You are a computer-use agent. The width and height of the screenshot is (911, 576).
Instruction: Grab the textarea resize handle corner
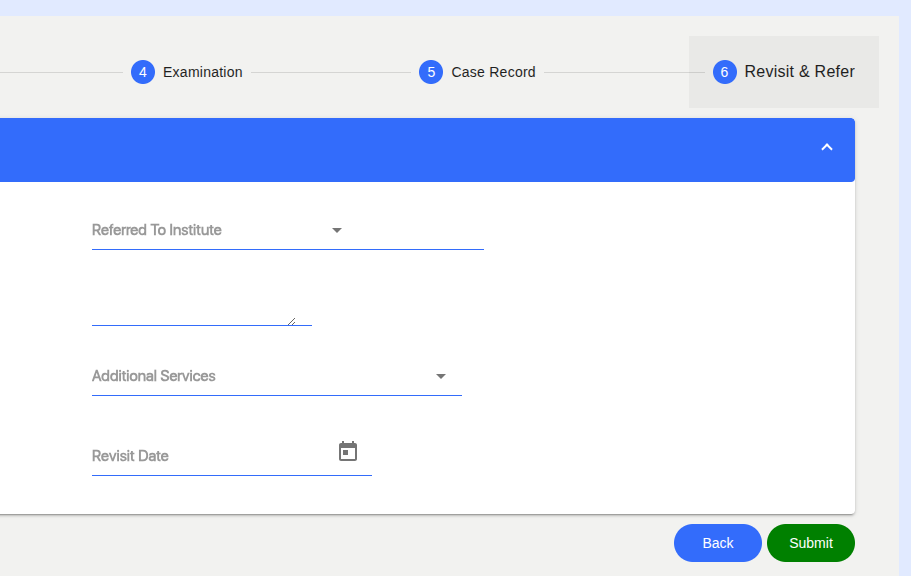click(x=292, y=321)
